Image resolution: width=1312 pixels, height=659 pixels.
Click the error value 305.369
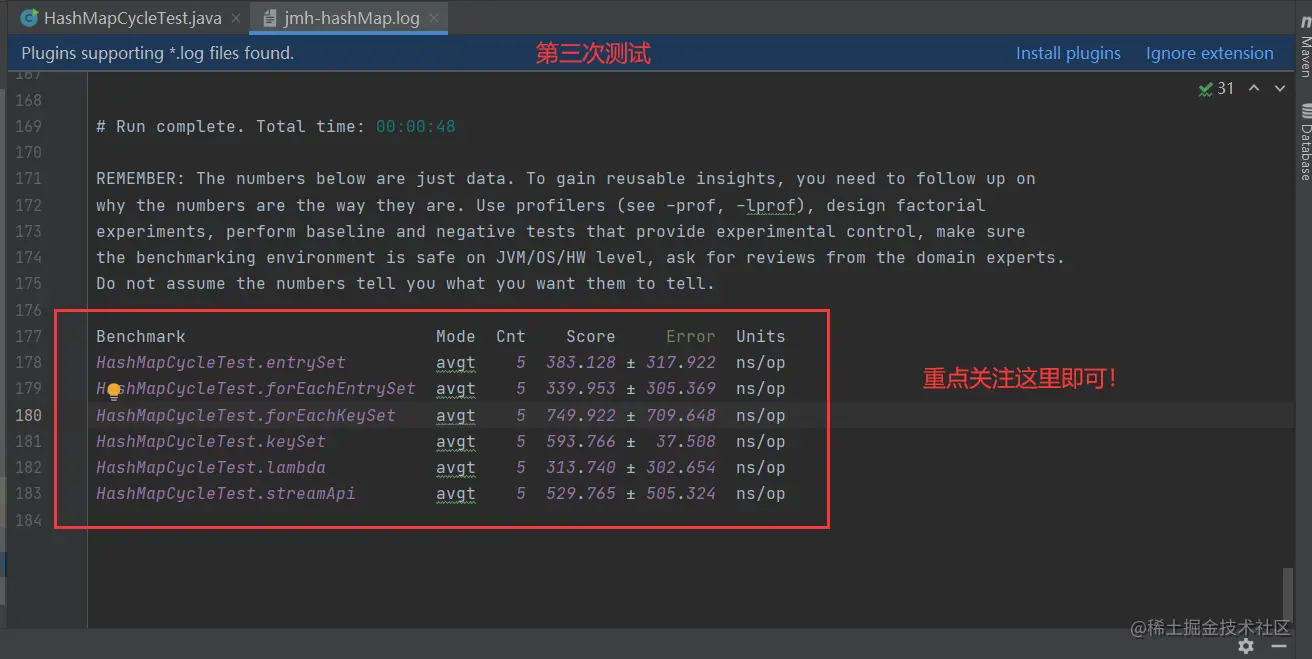pos(681,388)
